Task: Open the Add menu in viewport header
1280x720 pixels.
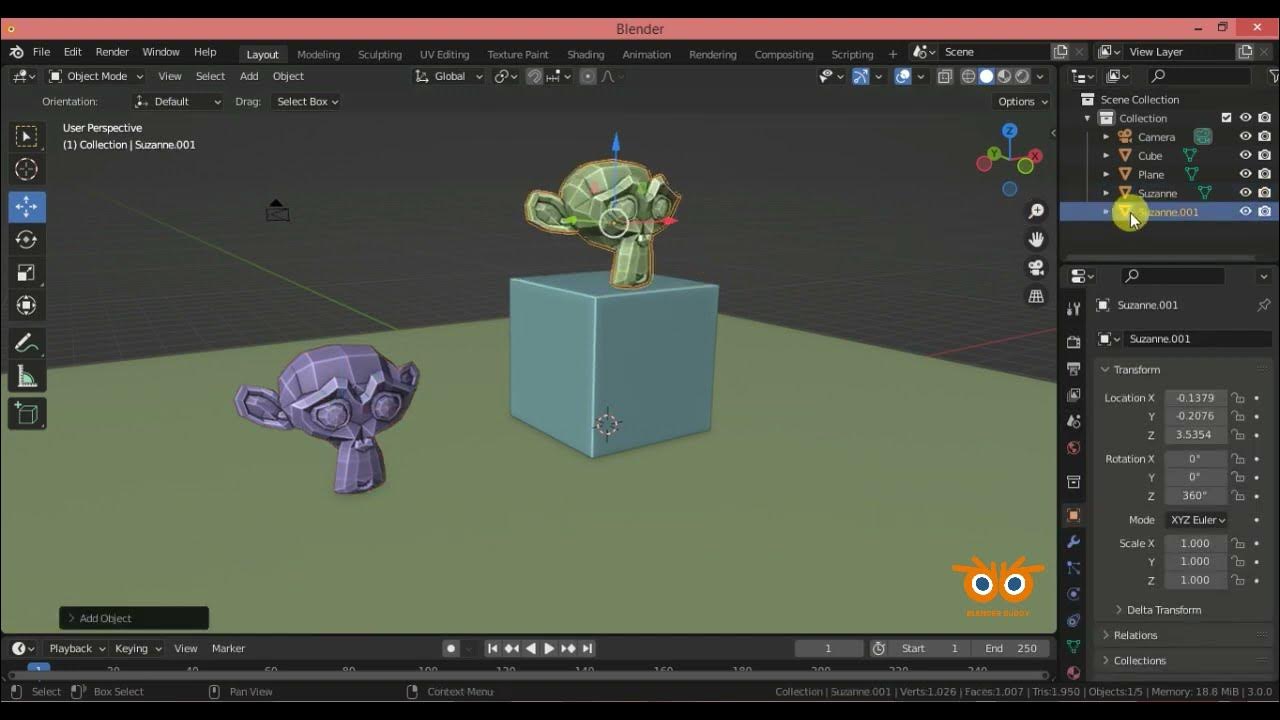Action: 249,76
